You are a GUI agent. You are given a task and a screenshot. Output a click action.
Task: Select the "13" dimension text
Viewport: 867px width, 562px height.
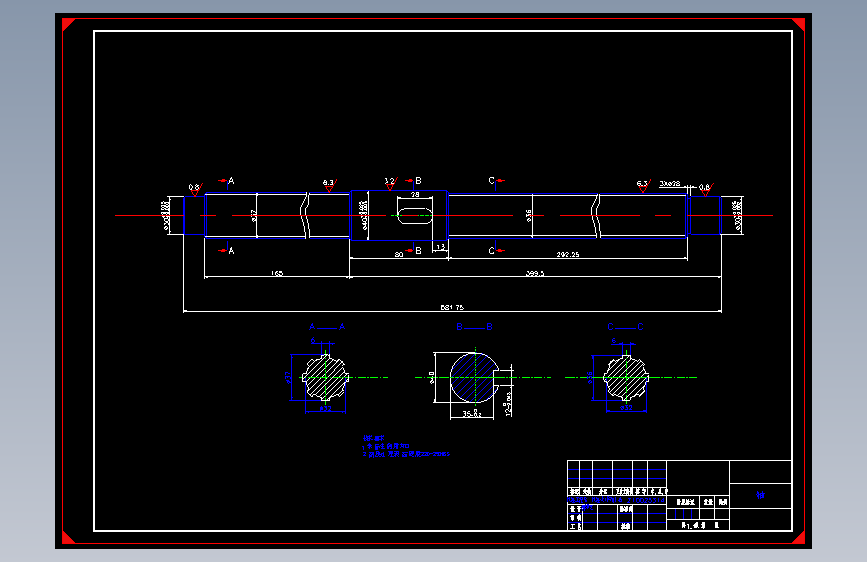(440, 247)
